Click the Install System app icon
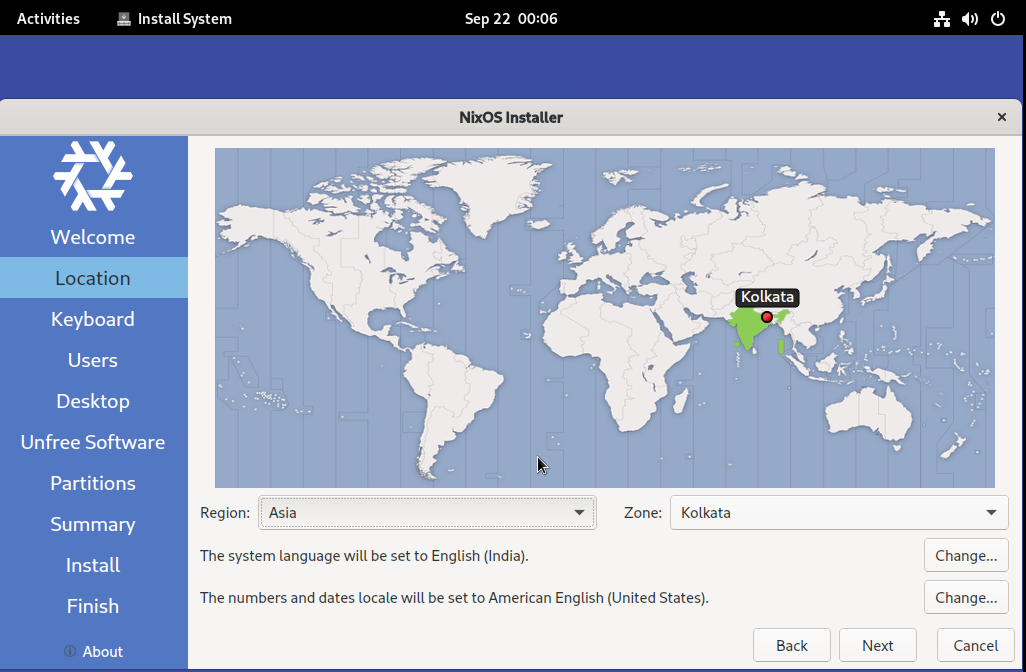Viewport: 1026px width, 672px height. pyautogui.click(x=124, y=19)
